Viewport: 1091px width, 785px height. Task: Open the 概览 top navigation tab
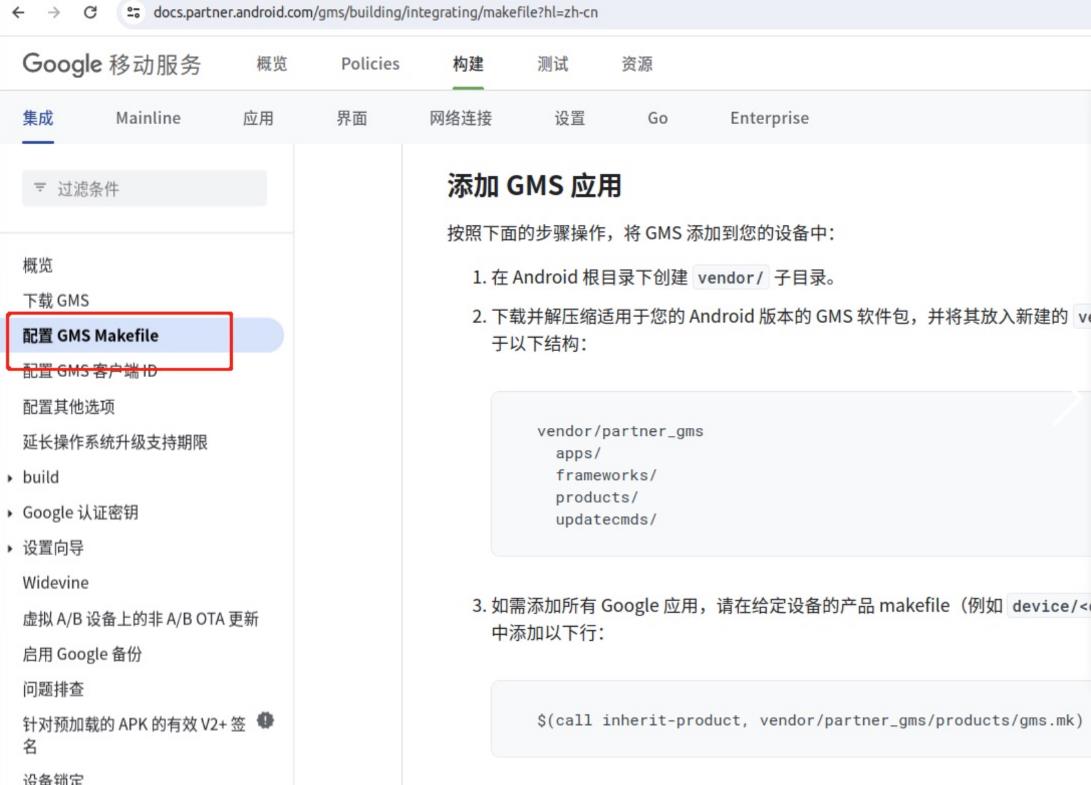tap(271, 64)
